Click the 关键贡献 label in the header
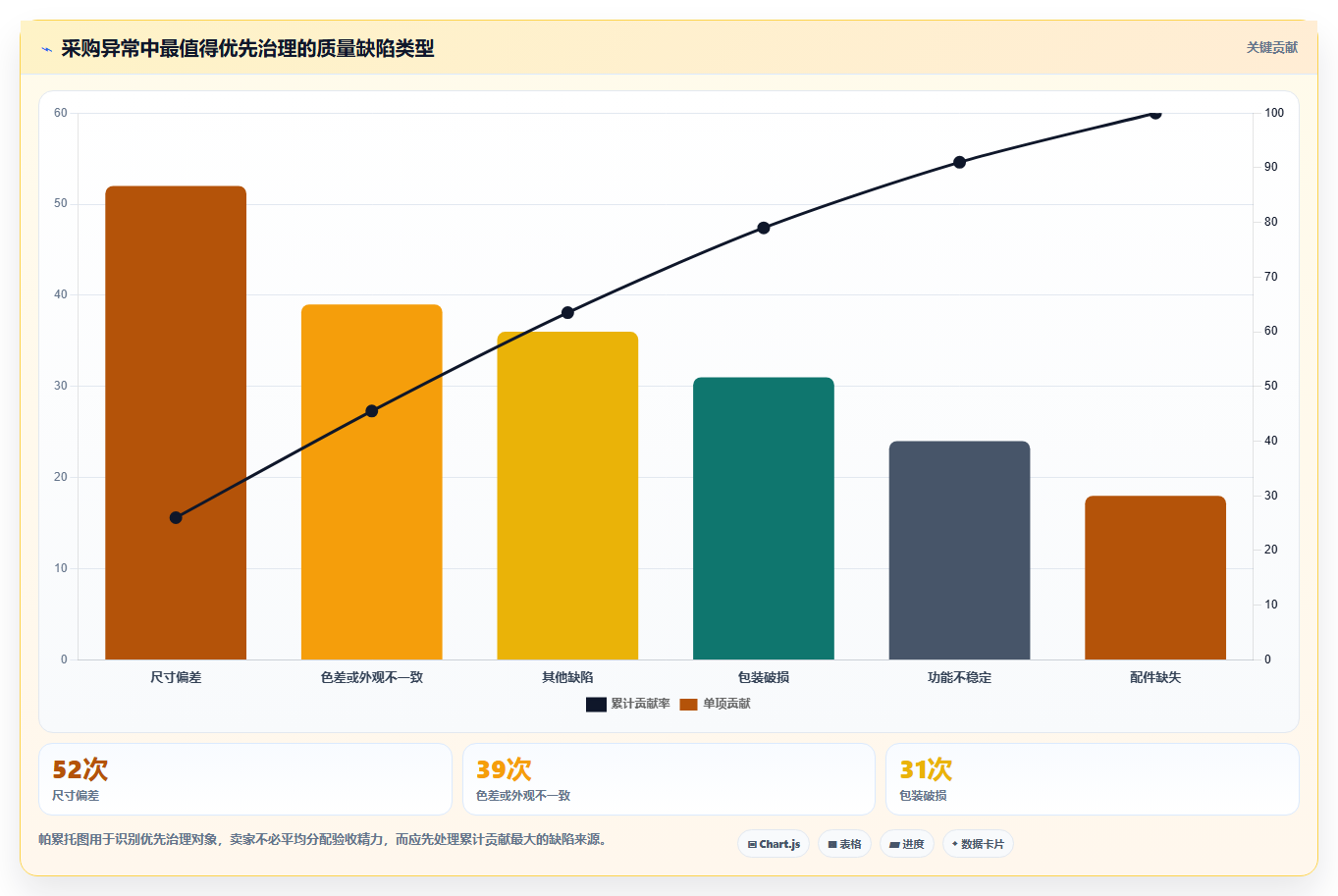The width and height of the screenshot is (1338, 896). pos(1272,47)
